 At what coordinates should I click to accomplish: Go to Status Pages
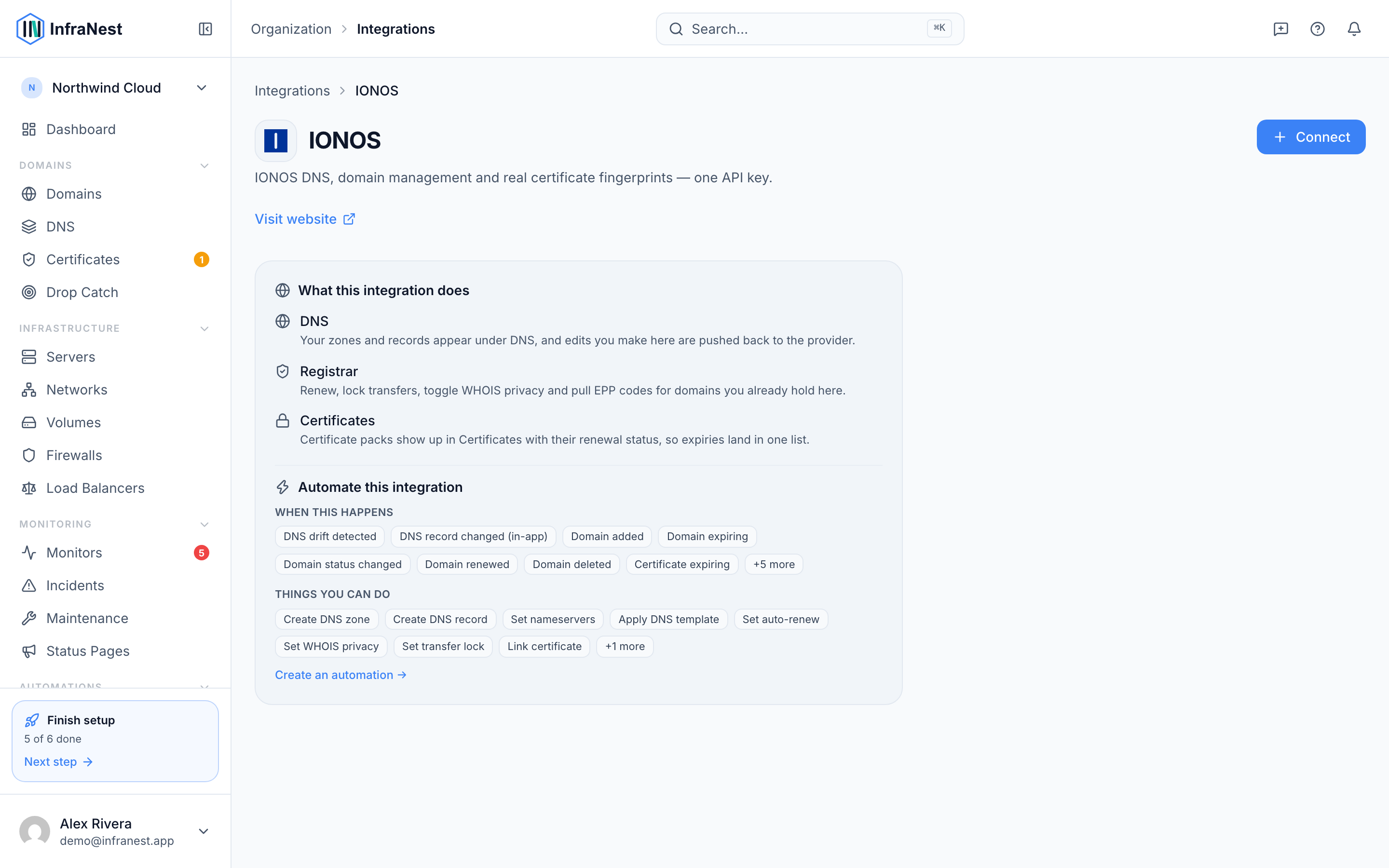click(x=115, y=651)
